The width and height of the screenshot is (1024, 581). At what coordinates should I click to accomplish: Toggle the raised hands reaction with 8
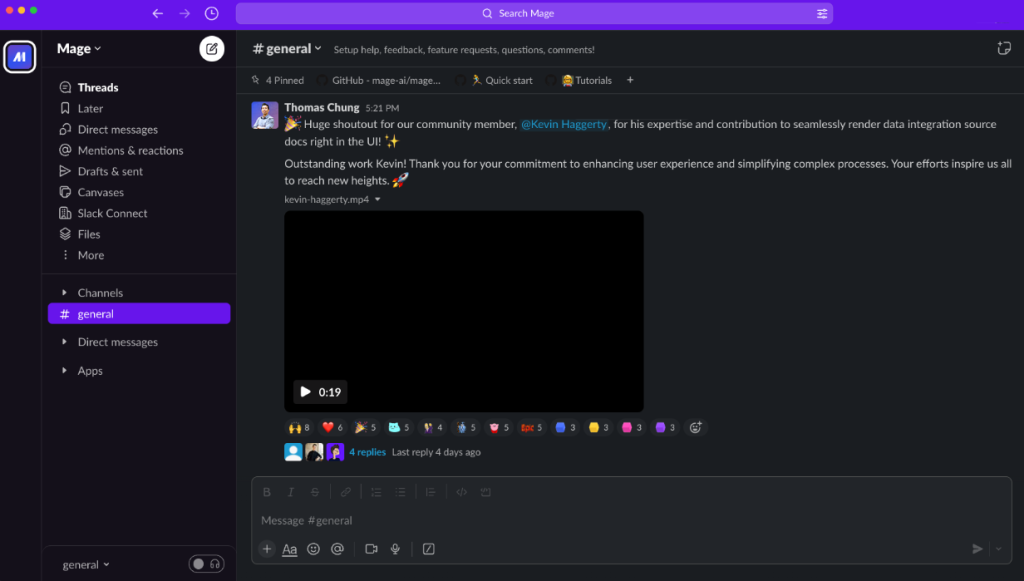299,428
